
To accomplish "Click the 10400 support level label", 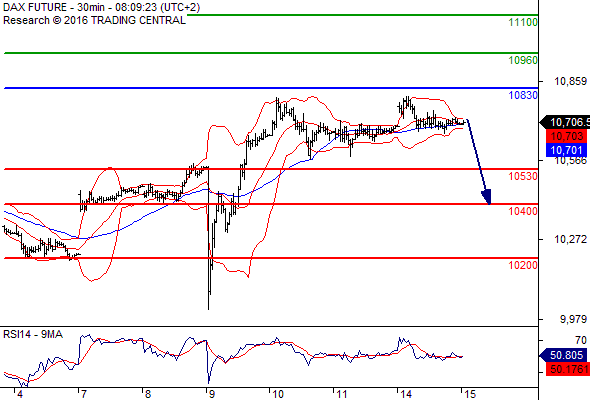I will (x=523, y=211).
